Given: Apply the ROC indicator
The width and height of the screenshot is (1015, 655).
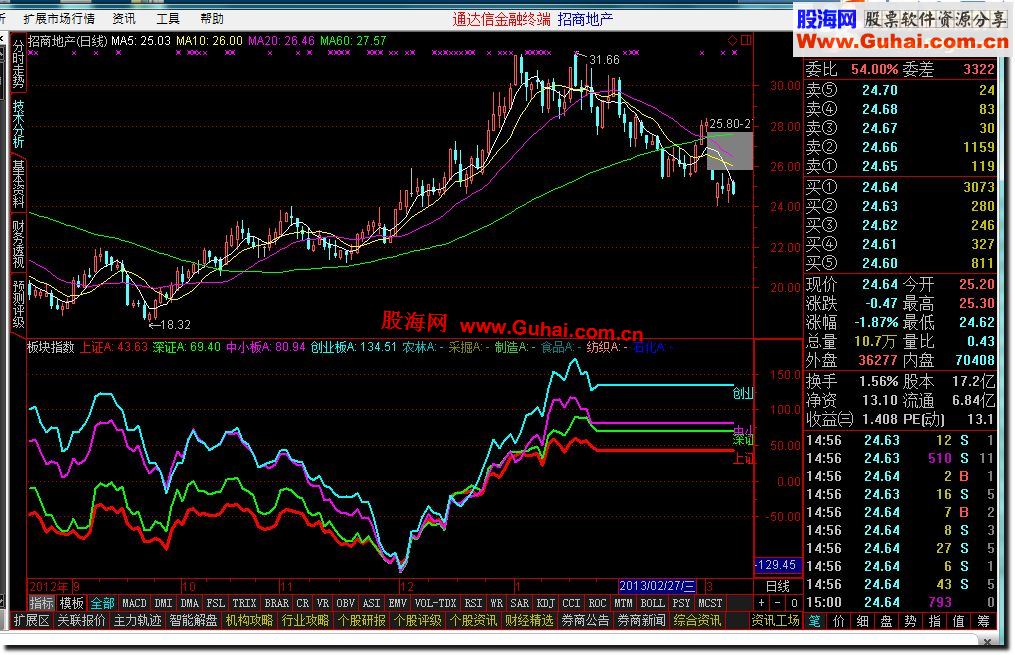Looking at the screenshot, I should coord(597,603).
